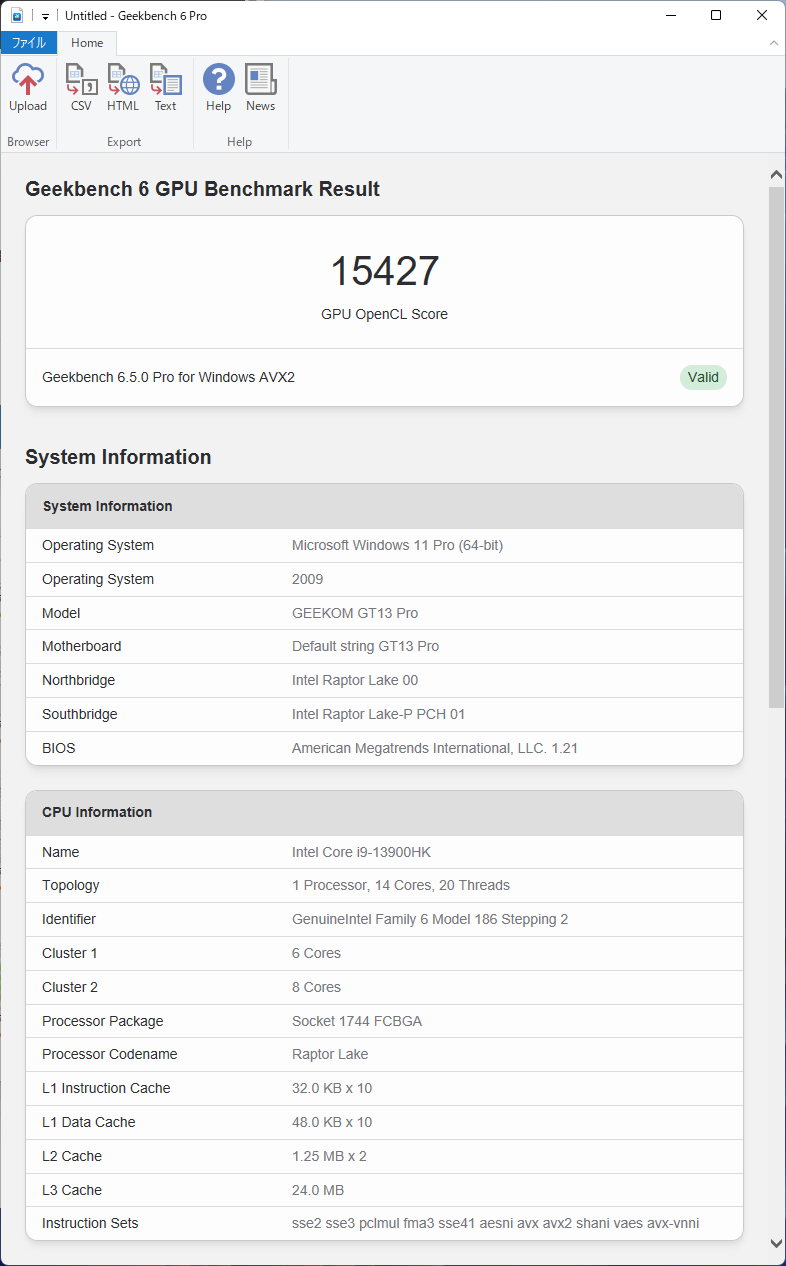This screenshot has width=786, height=1266.
Task: Click the Upload icon in the ribbon
Action: 28,88
